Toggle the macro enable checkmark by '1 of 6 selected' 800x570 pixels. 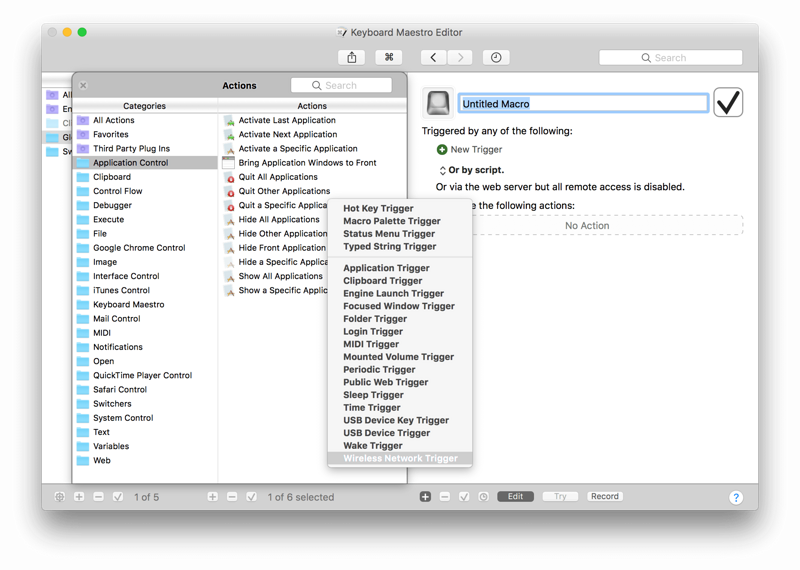pos(252,497)
